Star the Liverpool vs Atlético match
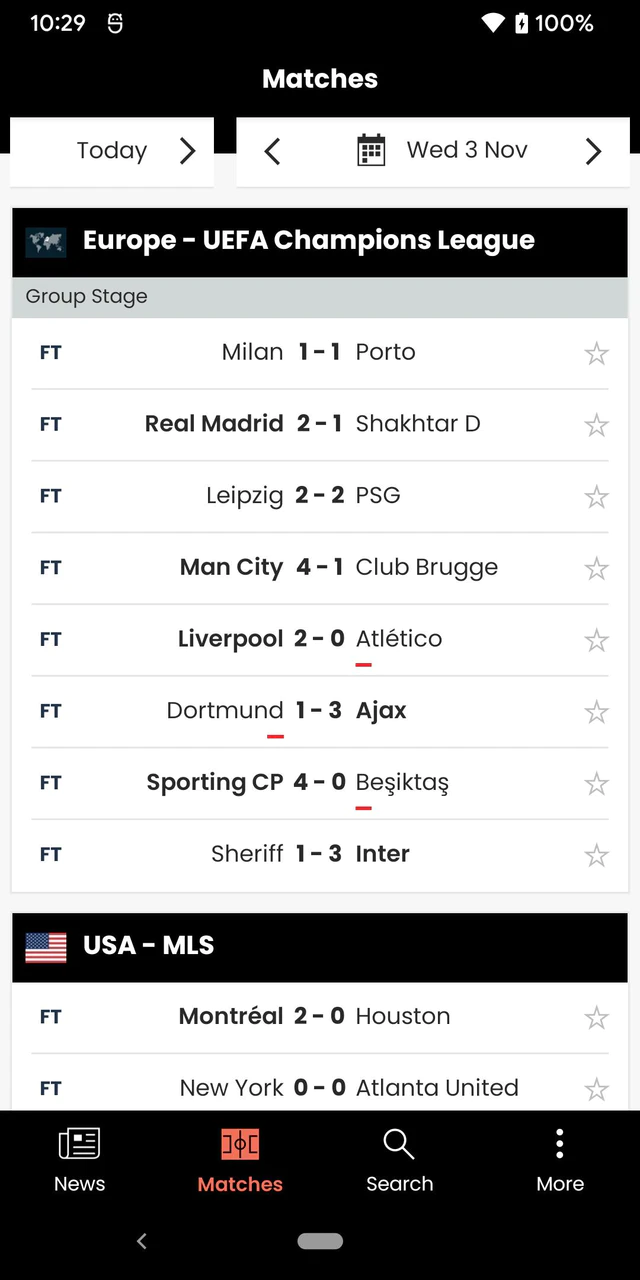This screenshot has width=640, height=1280. click(596, 640)
